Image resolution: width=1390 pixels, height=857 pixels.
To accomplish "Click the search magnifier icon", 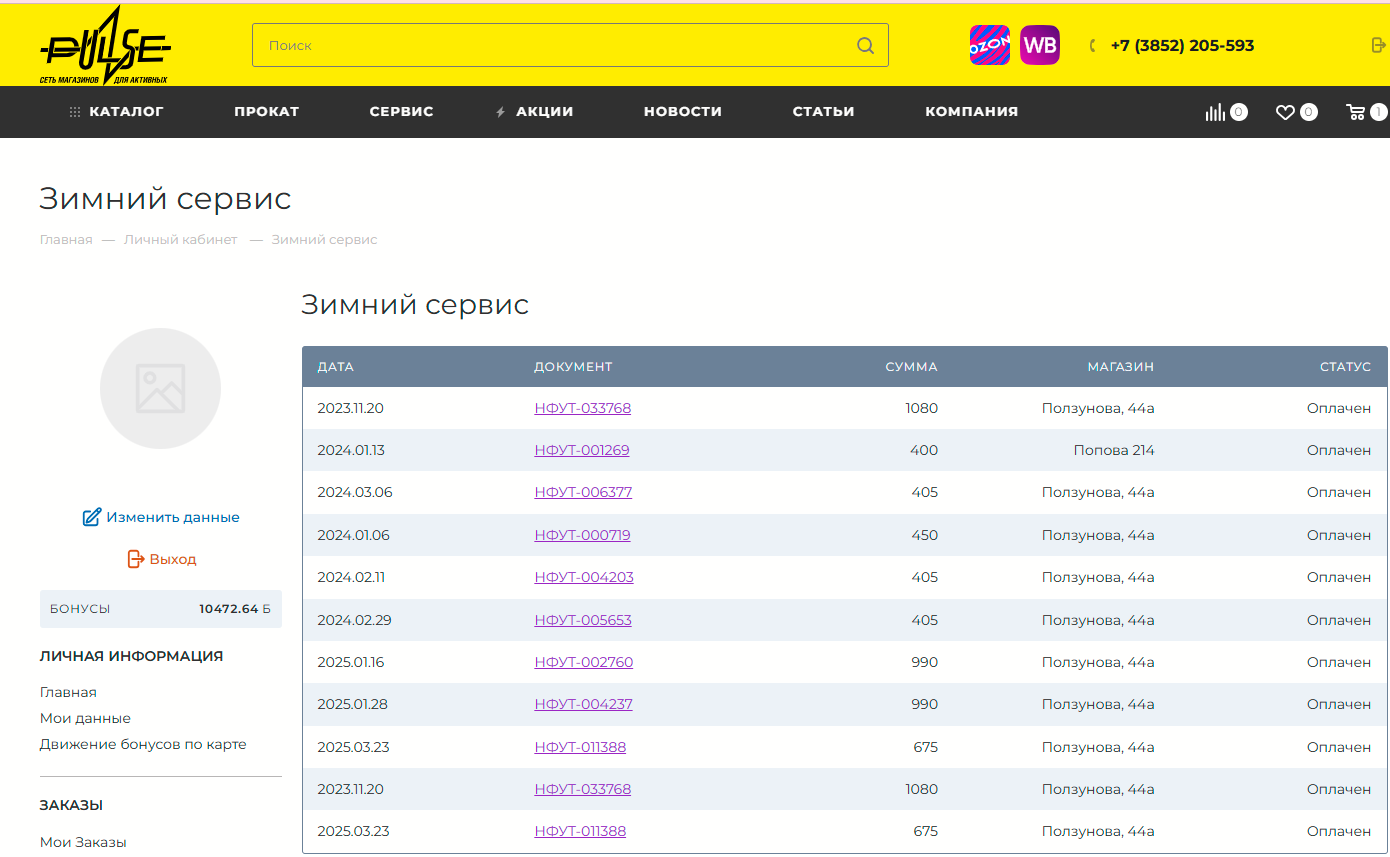I will (865, 46).
